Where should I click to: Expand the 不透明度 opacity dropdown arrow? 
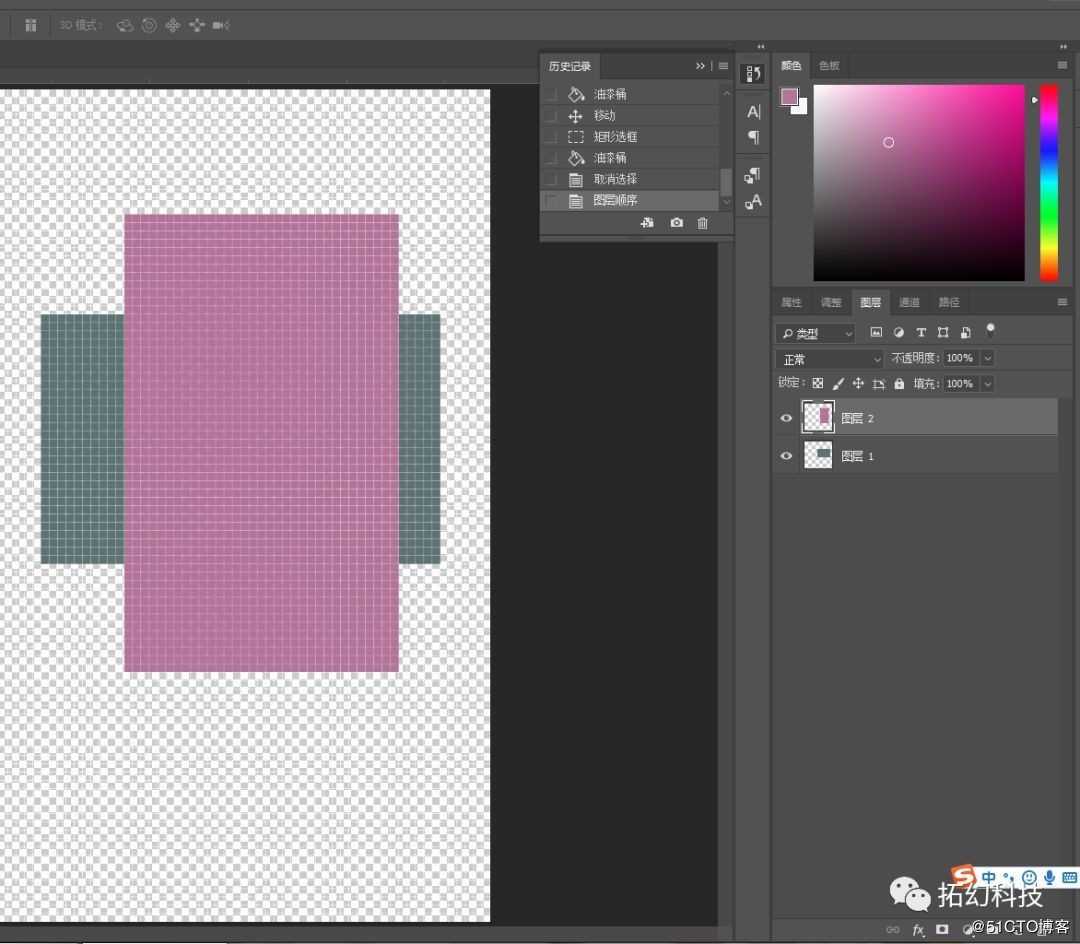point(988,359)
